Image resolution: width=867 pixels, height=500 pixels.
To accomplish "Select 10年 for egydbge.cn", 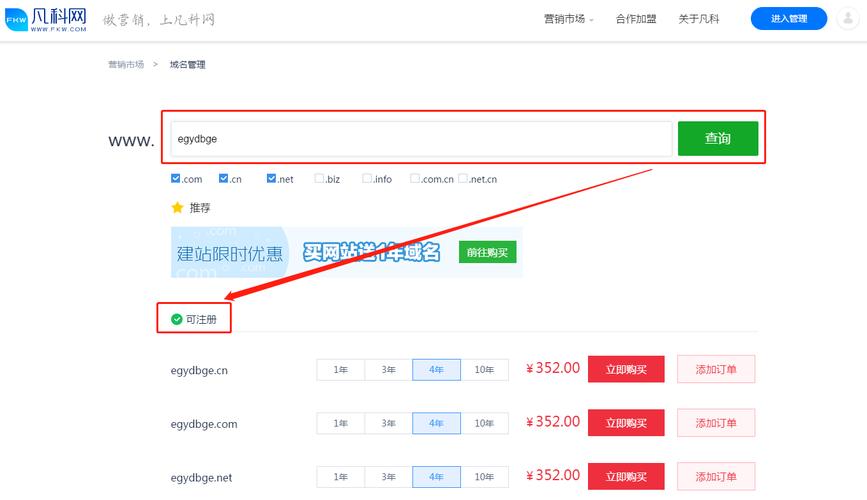I will pyautogui.click(x=484, y=369).
